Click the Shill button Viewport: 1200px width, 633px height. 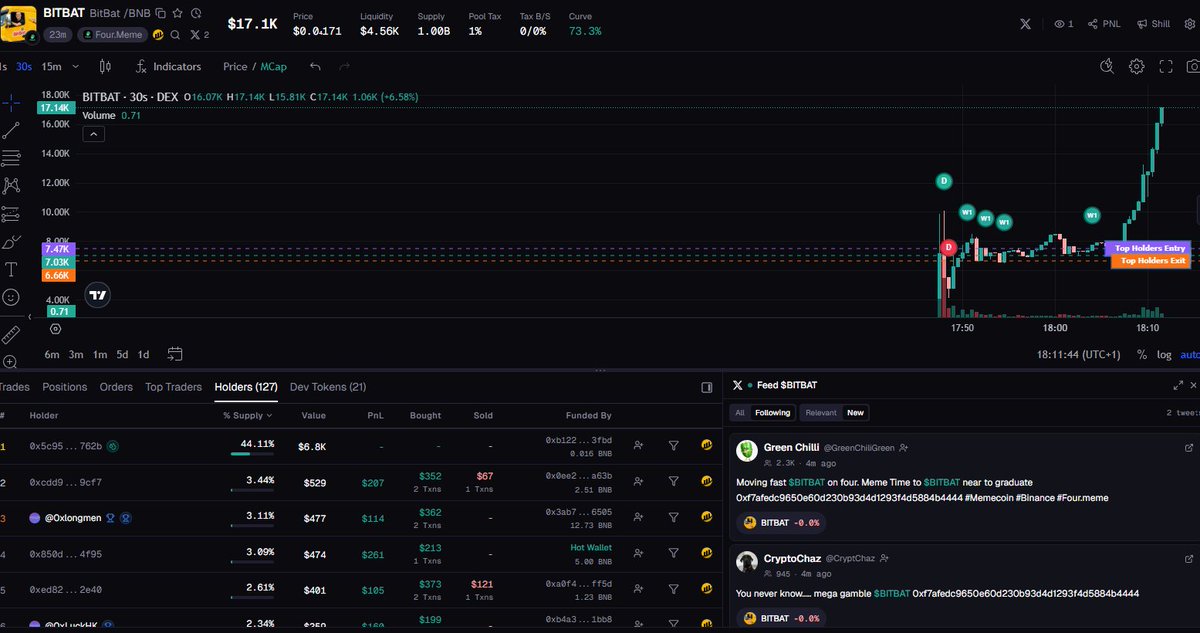pyautogui.click(x=1152, y=23)
